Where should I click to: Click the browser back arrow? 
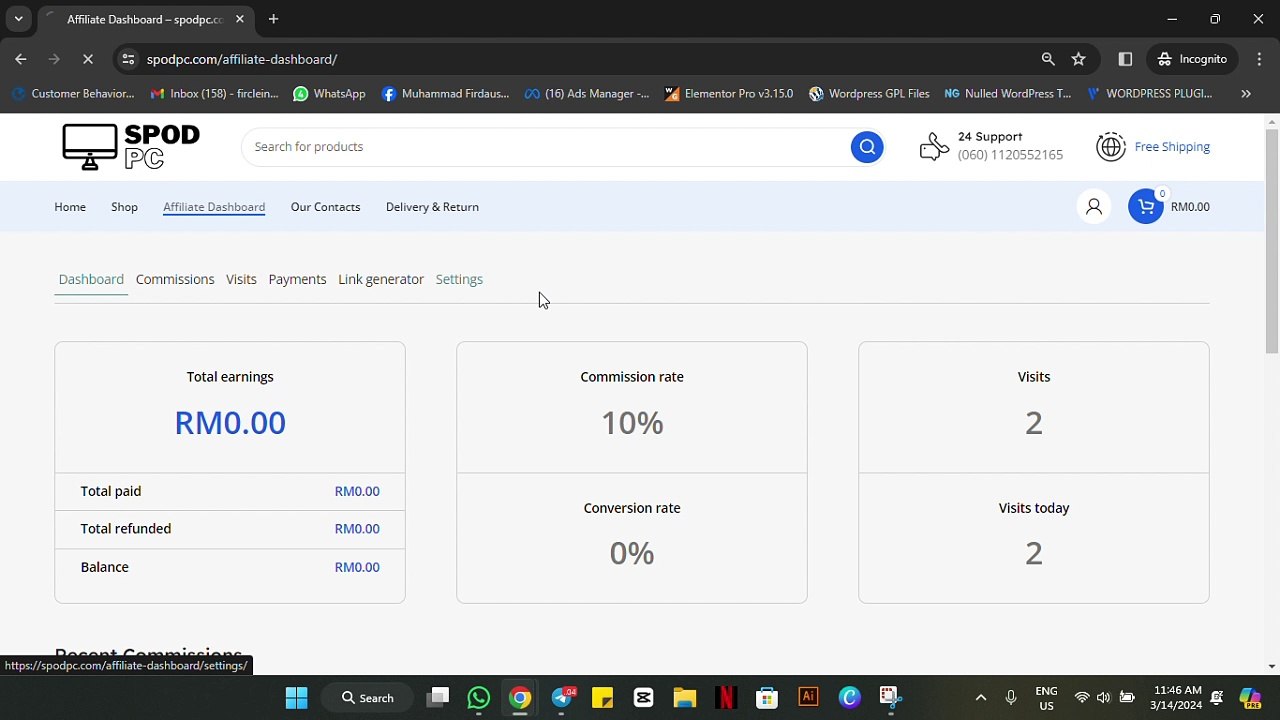click(x=21, y=59)
